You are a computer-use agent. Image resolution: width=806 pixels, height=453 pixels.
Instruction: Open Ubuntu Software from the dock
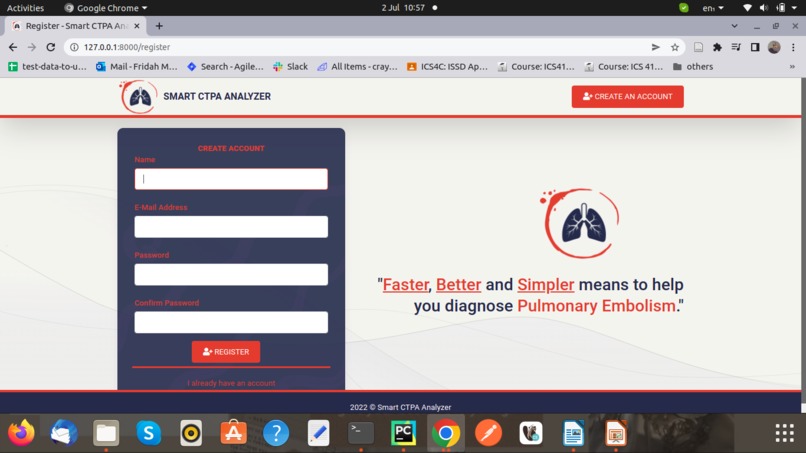click(x=233, y=433)
